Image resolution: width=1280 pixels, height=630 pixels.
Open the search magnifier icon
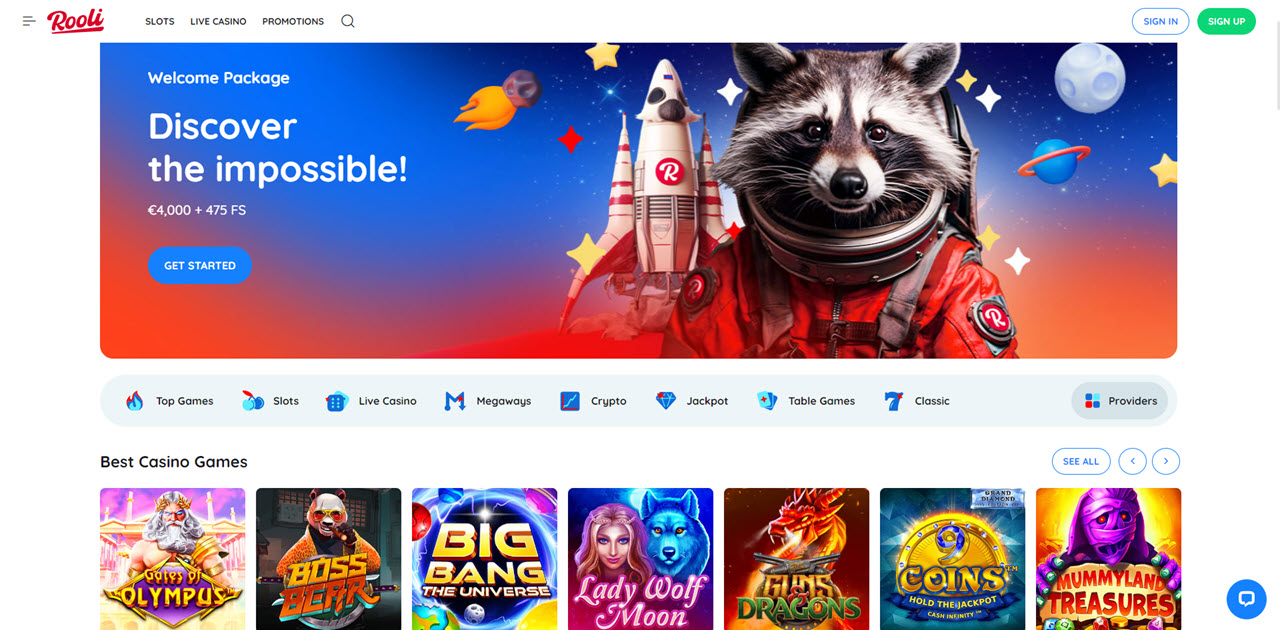tap(347, 20)
